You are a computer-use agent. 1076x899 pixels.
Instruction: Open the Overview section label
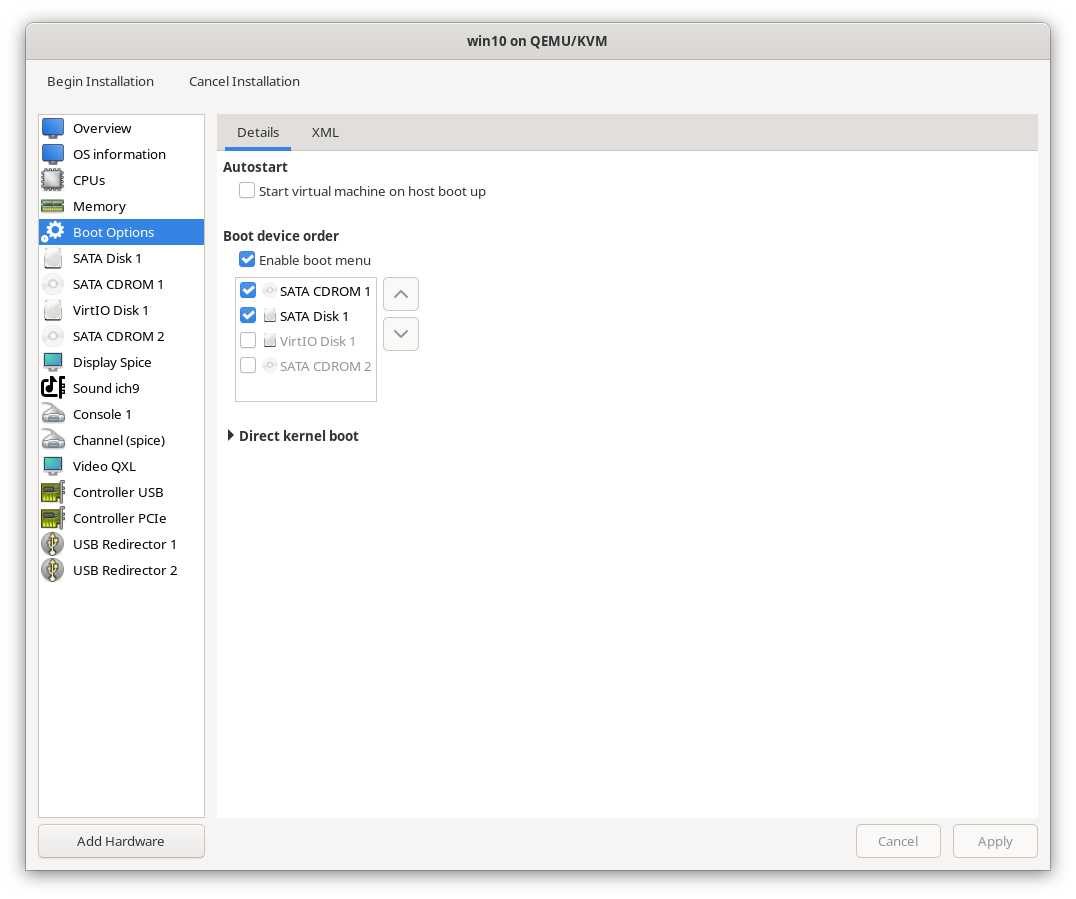[x=102, y=128]
